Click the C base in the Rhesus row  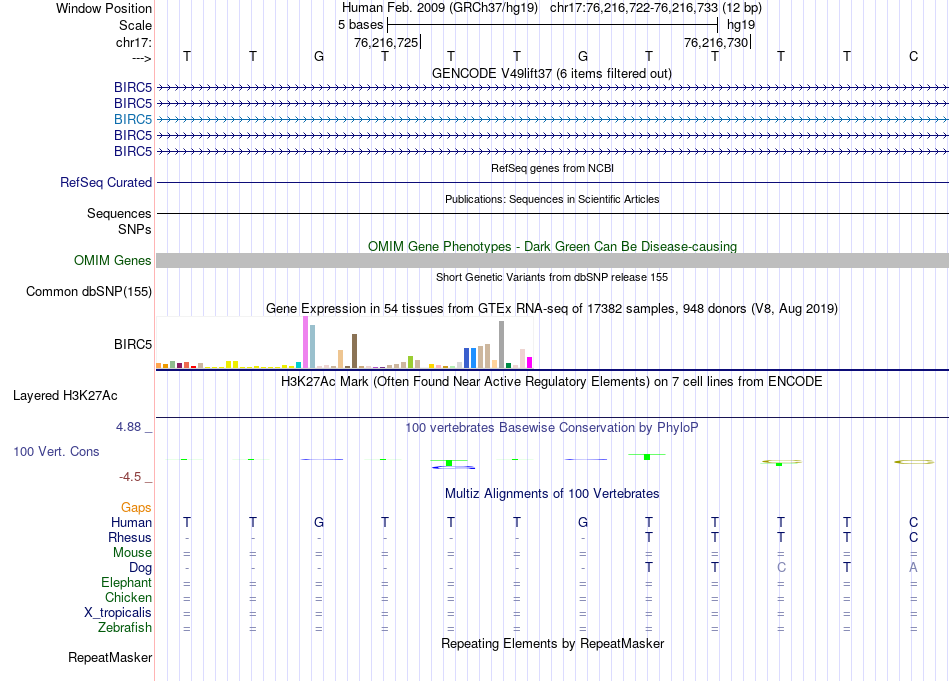(913, 537)
